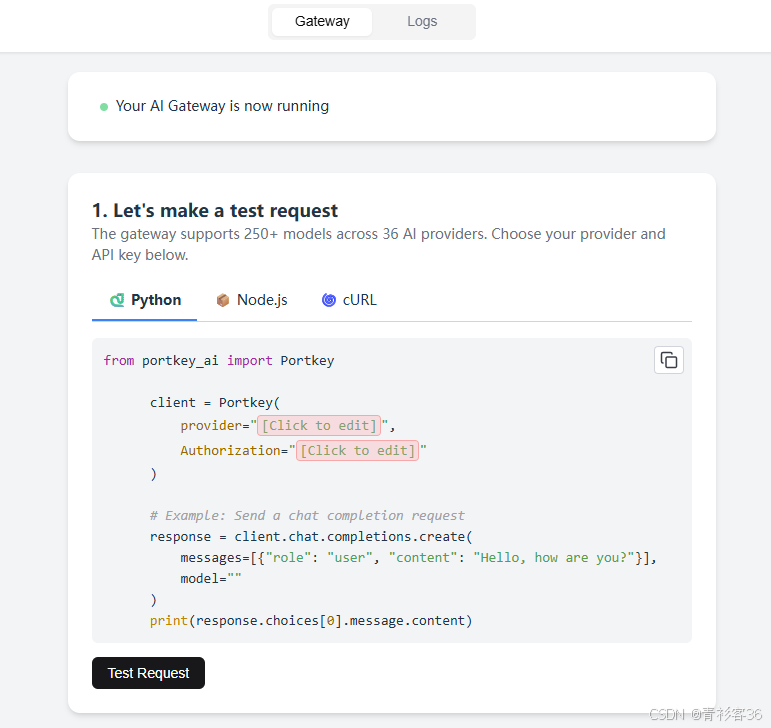771x728 pixels.
Task: Click the model="" line in the code
Action: 211,579
